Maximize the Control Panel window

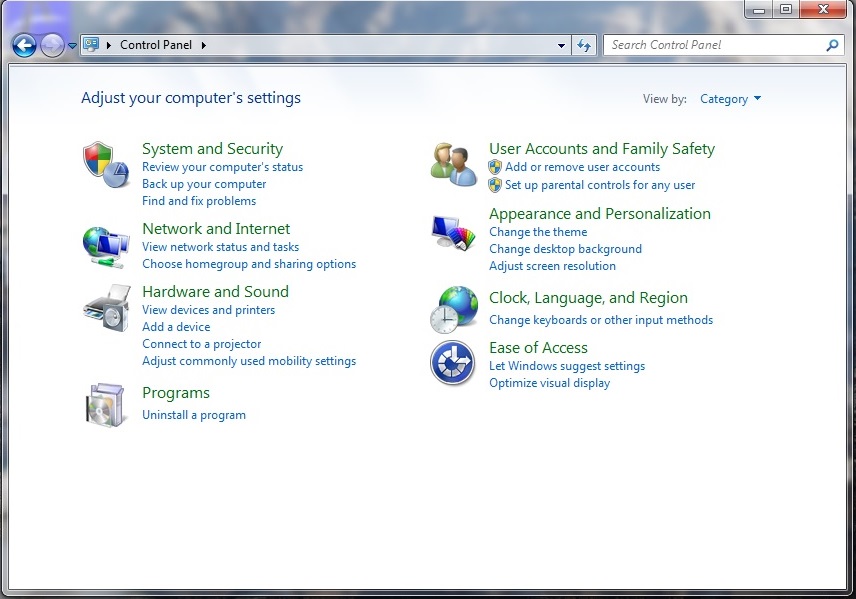786,9
